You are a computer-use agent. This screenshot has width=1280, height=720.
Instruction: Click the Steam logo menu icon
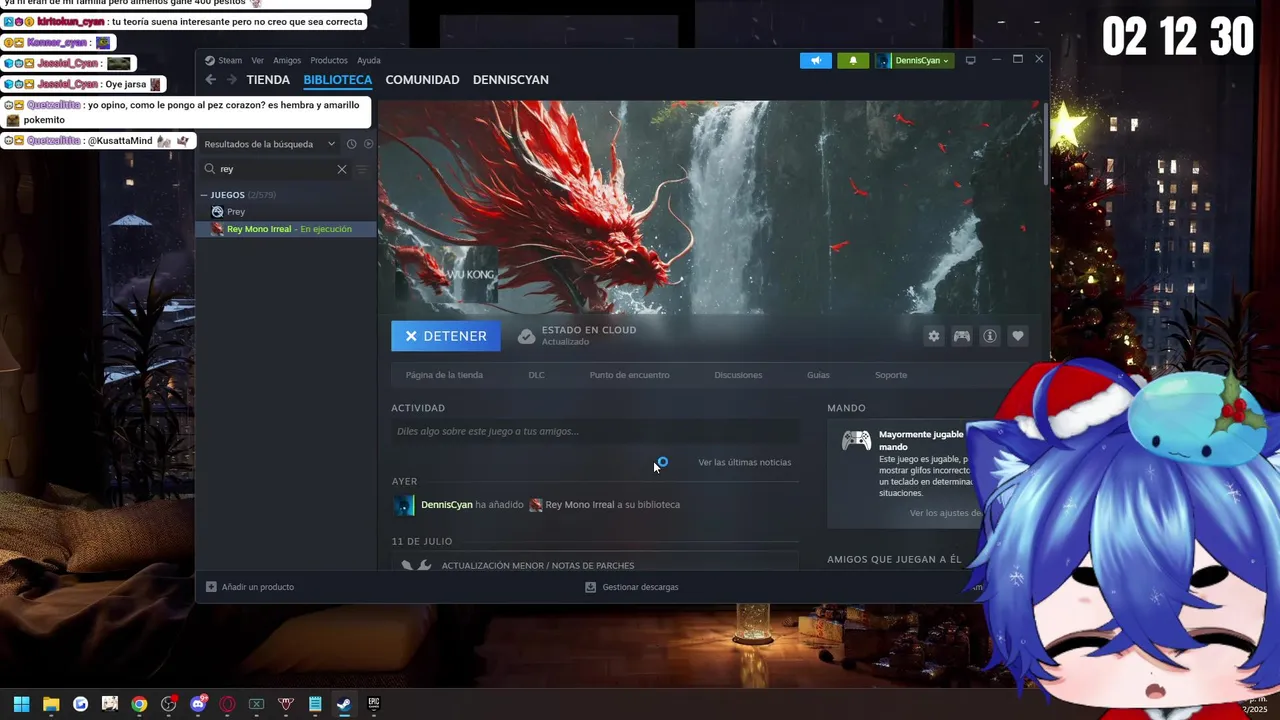(210, 60)
